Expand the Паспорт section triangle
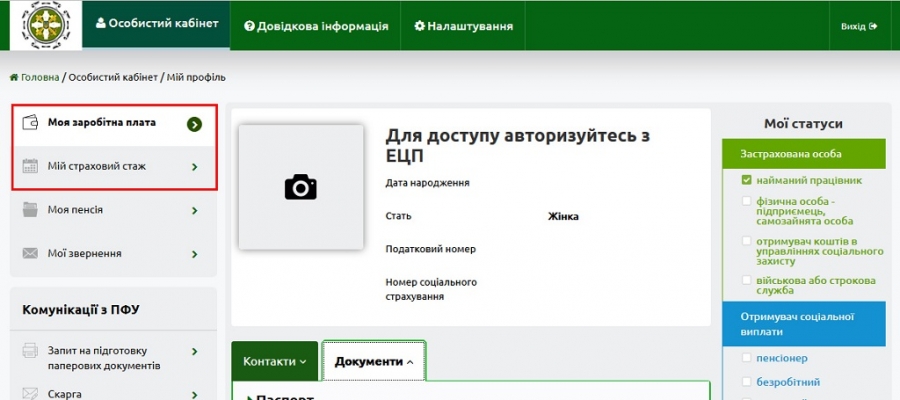The height and width of the screenshot is (400, 900). pyautogui.click(x=250, y=398)
